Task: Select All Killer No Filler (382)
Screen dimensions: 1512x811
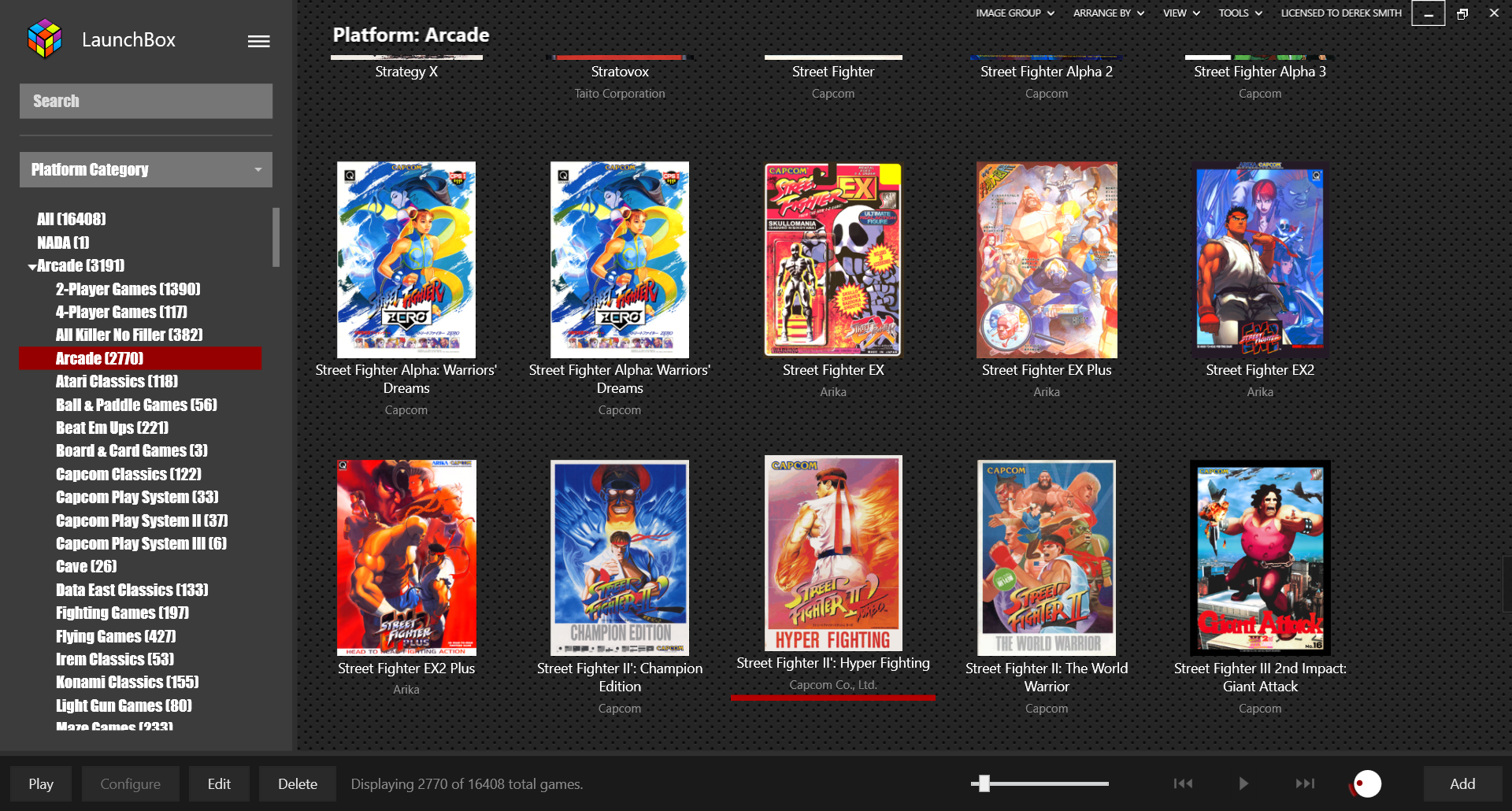Action: pos(129,335)
